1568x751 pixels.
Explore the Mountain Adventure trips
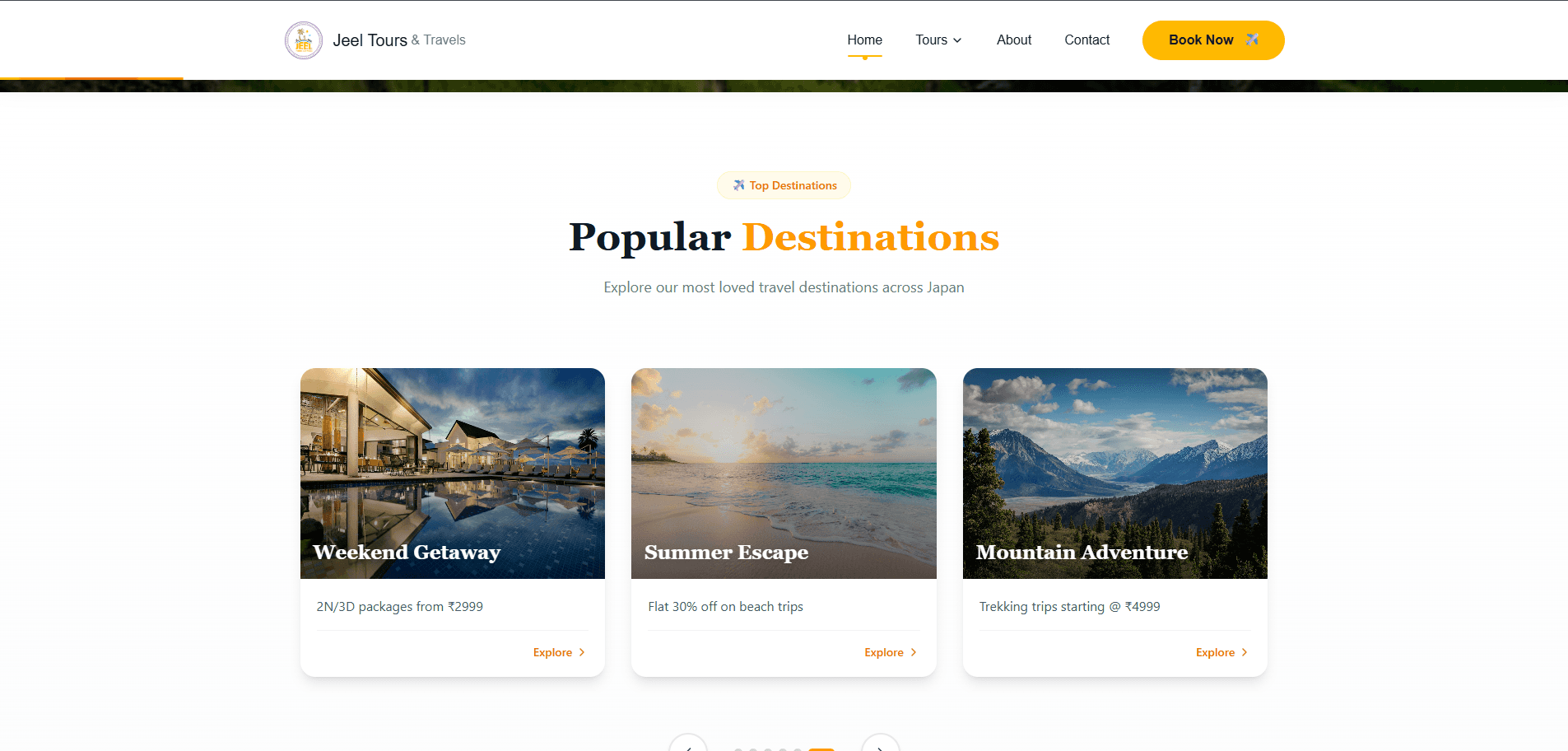pos(1222,652)
